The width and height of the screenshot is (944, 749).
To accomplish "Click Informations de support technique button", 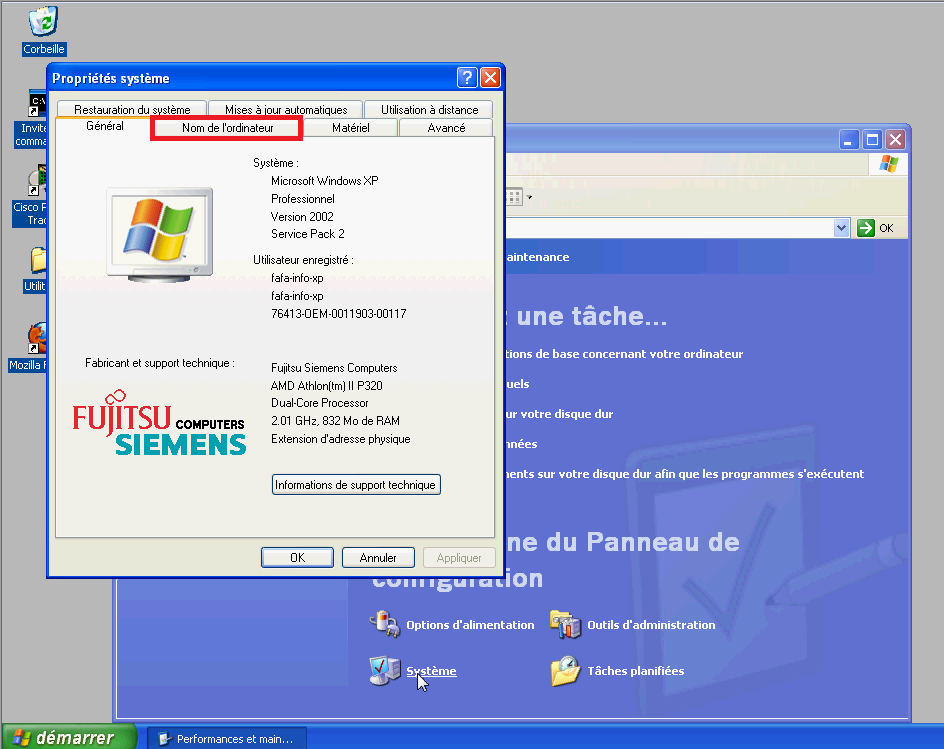I will click(356, 485).
